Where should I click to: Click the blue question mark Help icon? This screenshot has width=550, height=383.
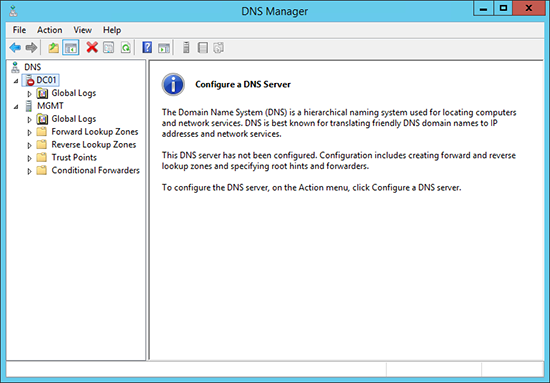[147, 47]
